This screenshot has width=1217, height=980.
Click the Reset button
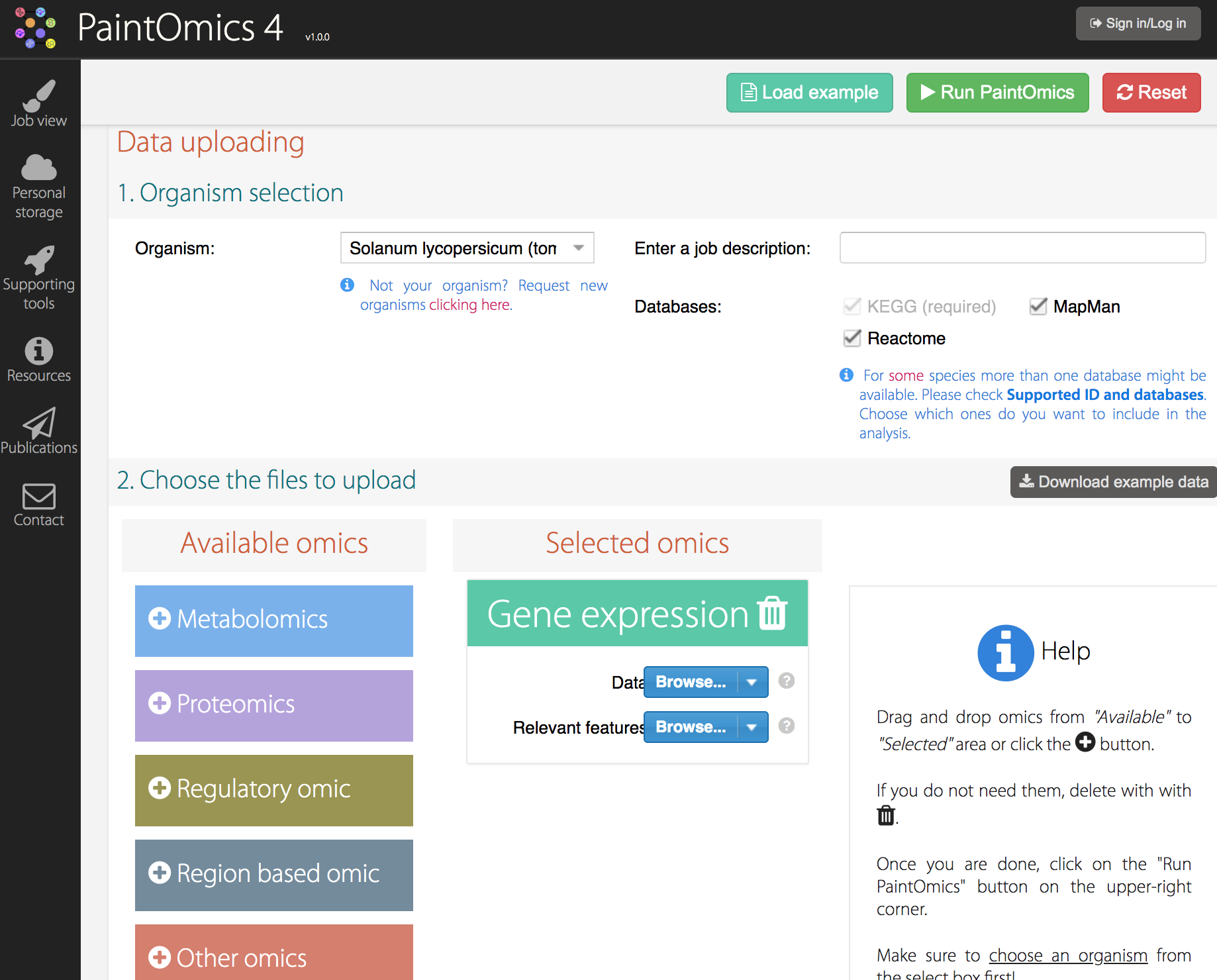(1151, 93)
